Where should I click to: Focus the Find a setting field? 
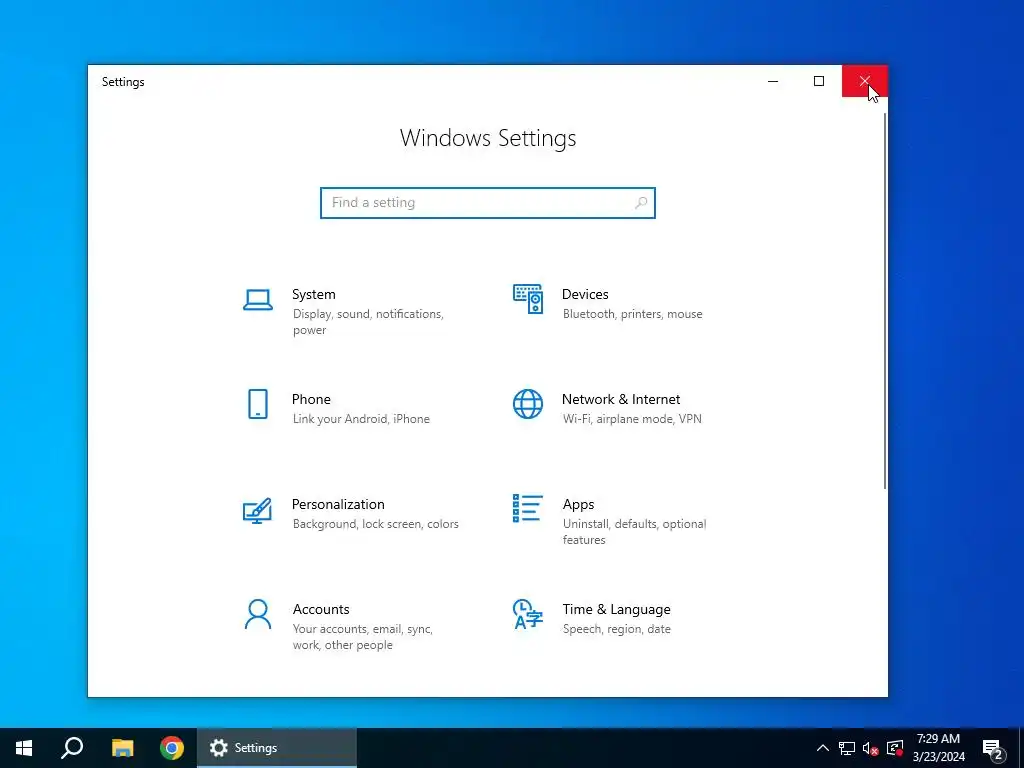coord(487,202)
